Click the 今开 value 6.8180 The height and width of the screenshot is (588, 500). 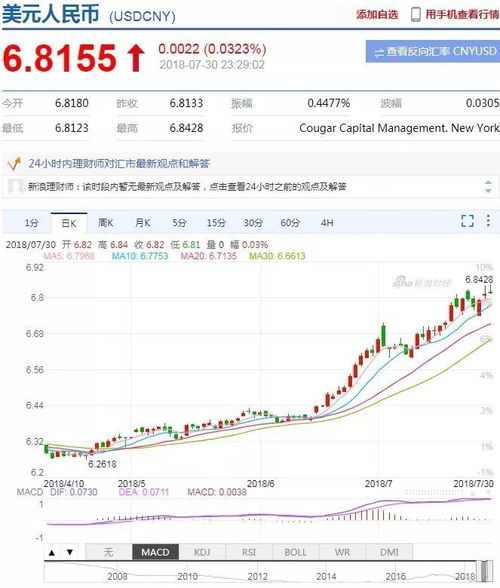72,103
